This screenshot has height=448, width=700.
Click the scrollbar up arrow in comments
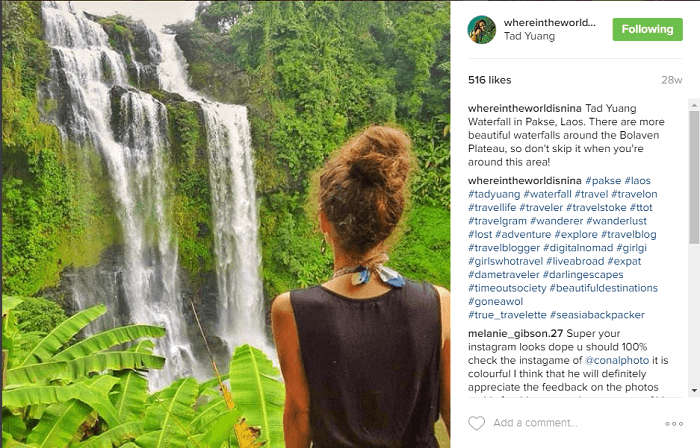point(694,104)
